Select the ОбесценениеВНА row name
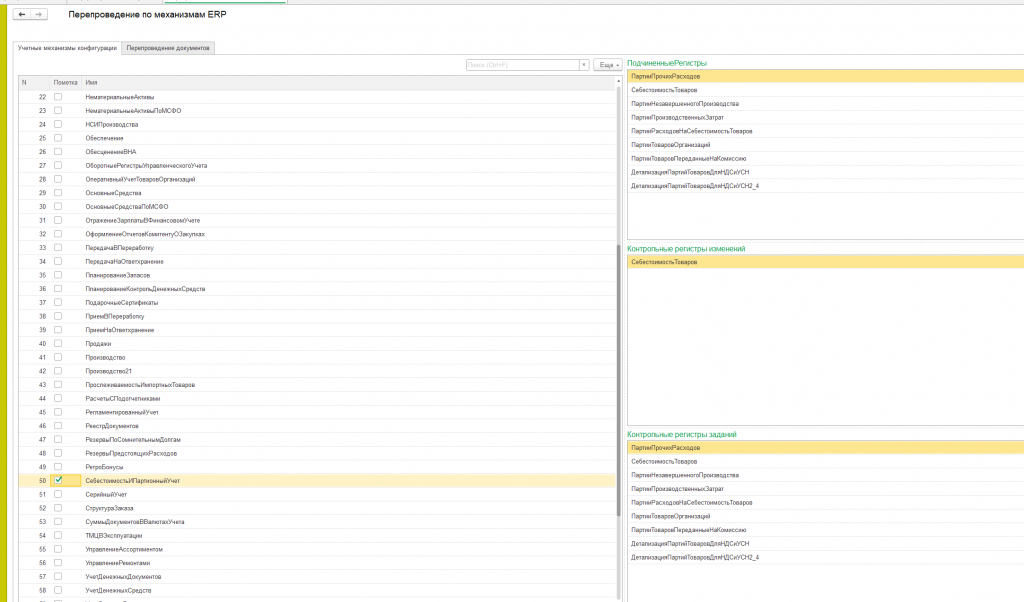This screenshot has height=602, width=1024. click(x=111, y=151)
